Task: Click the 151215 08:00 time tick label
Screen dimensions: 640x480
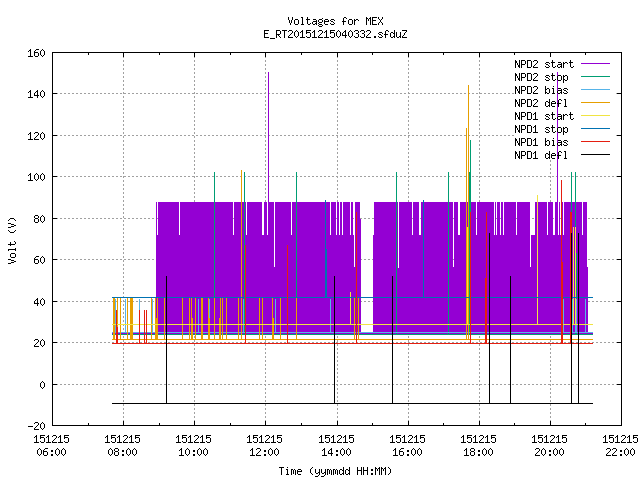Action: pos(122,445)
